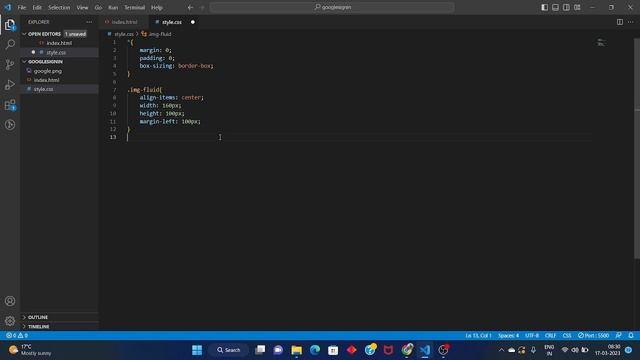Toggle the secondary side bar layout icon
The height and width of the screenshot is (360, 640).
[566, 7]
